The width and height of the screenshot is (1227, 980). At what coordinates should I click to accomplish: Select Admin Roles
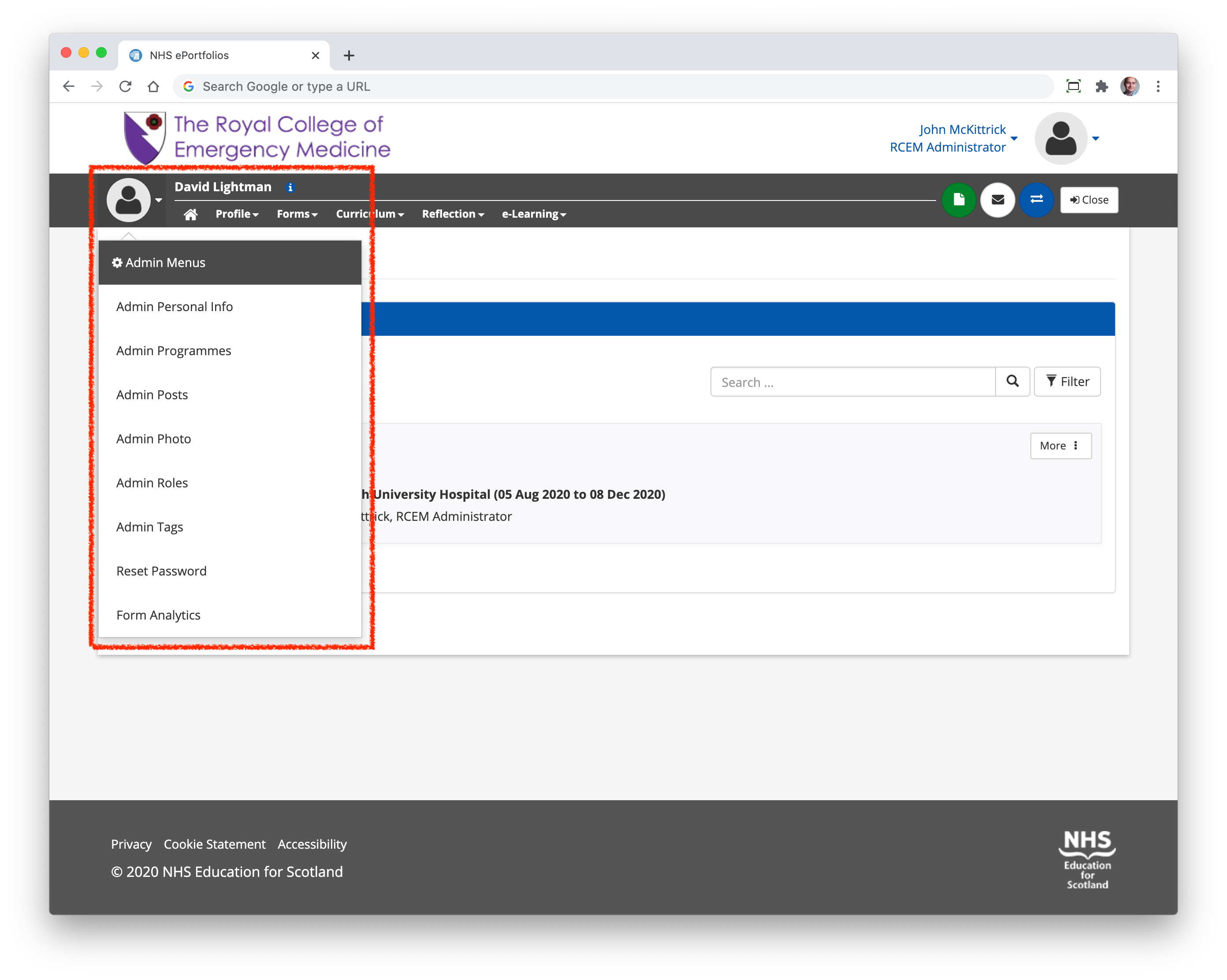pyautogui.click(x=230, y=483)
